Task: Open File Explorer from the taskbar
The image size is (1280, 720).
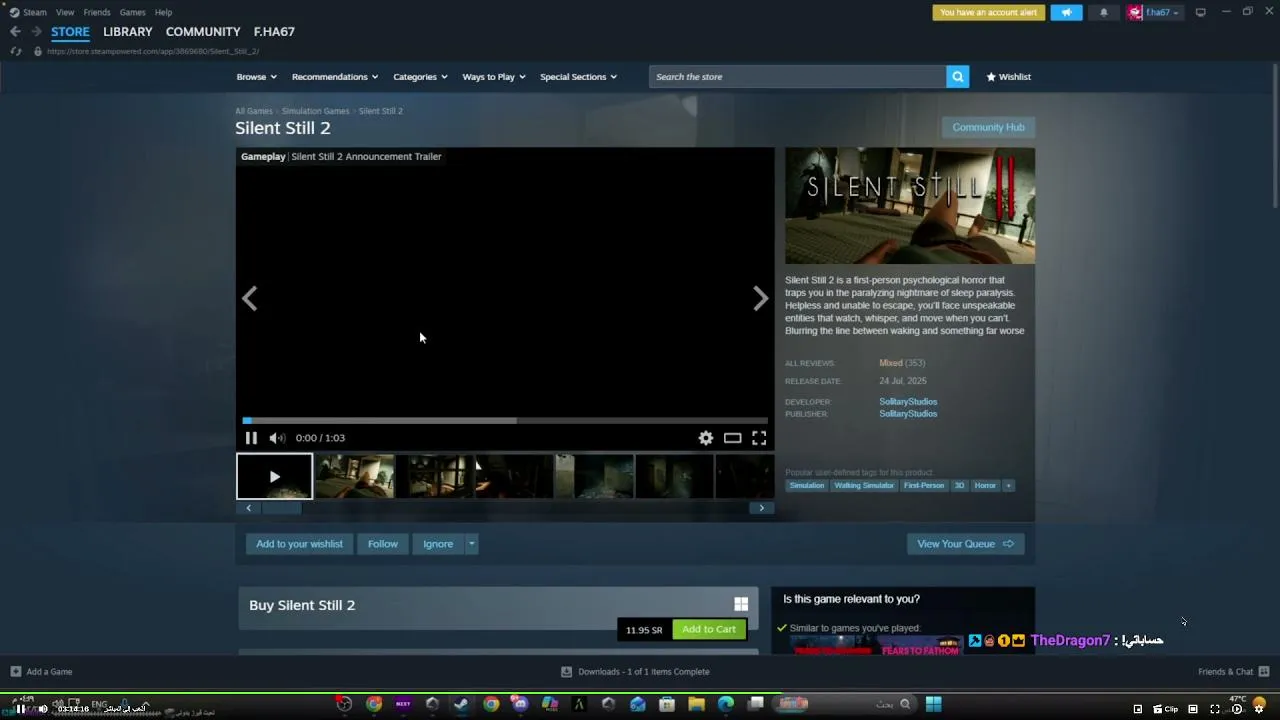Action: coord(696,704)
